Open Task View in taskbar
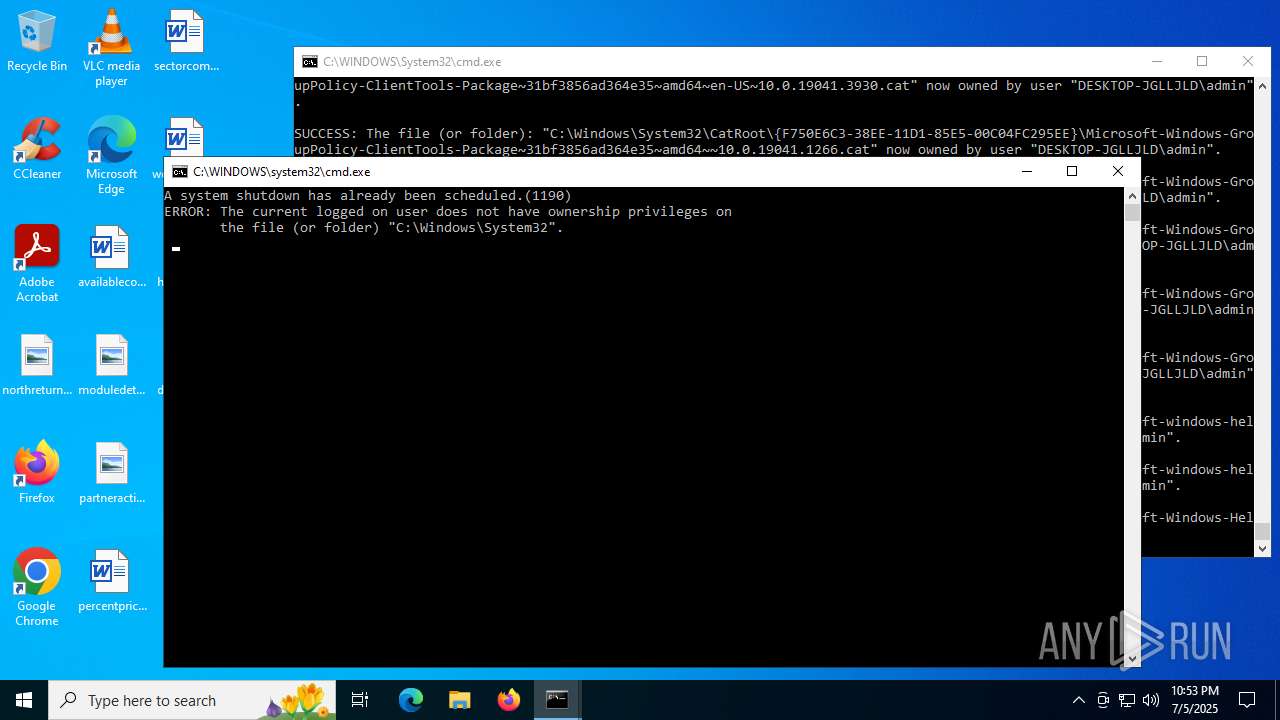Image resolution: width=1280 pixels, height=720 pixels. [x=360, y=700]
